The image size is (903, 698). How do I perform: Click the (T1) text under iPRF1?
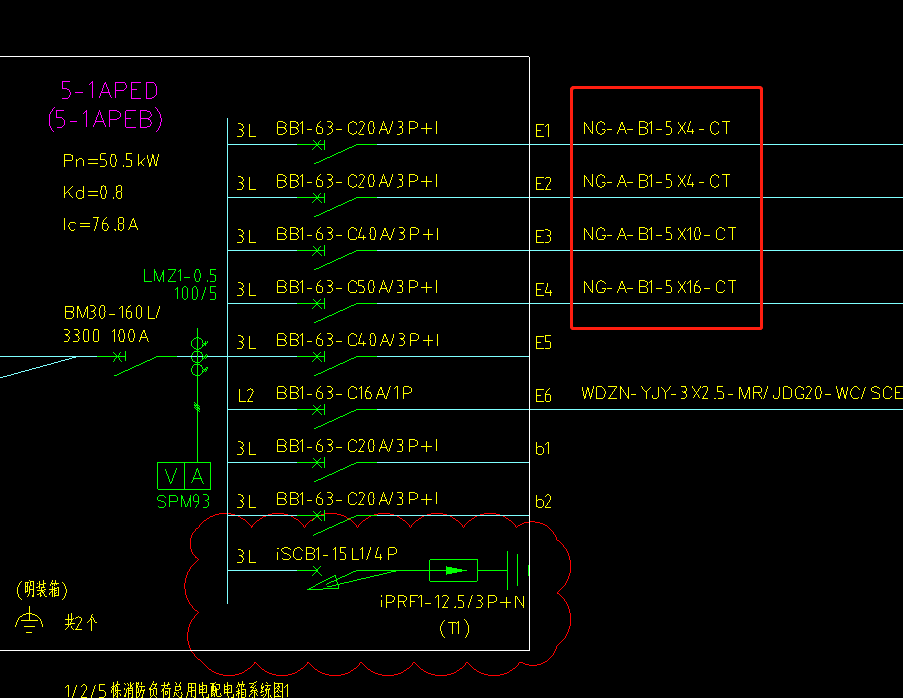pos(454,628)
